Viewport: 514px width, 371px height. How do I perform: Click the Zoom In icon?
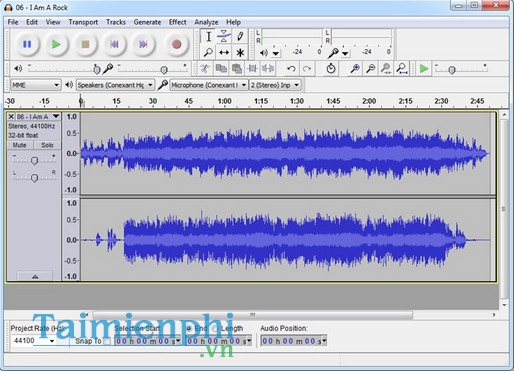355,69
